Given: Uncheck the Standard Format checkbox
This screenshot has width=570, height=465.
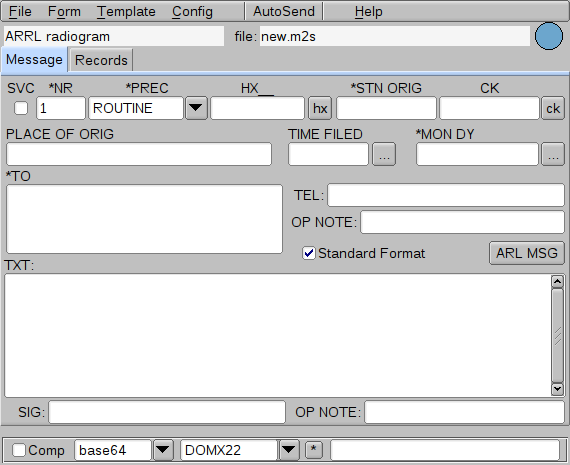Looking at the screenshot, I should 309,253.
